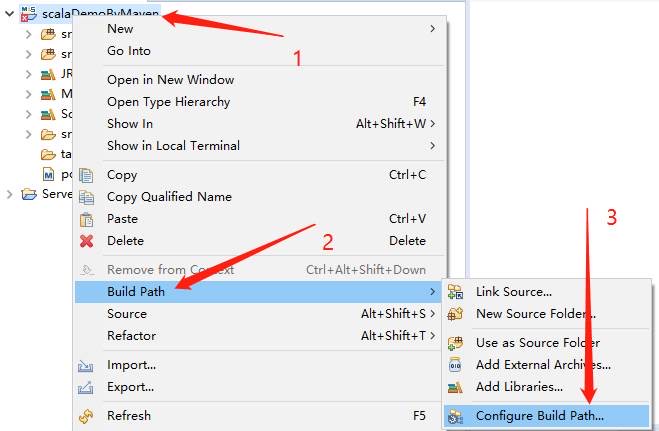Select Build Path menu entry
Screen dimensions: 659x431
click(136, 292)
